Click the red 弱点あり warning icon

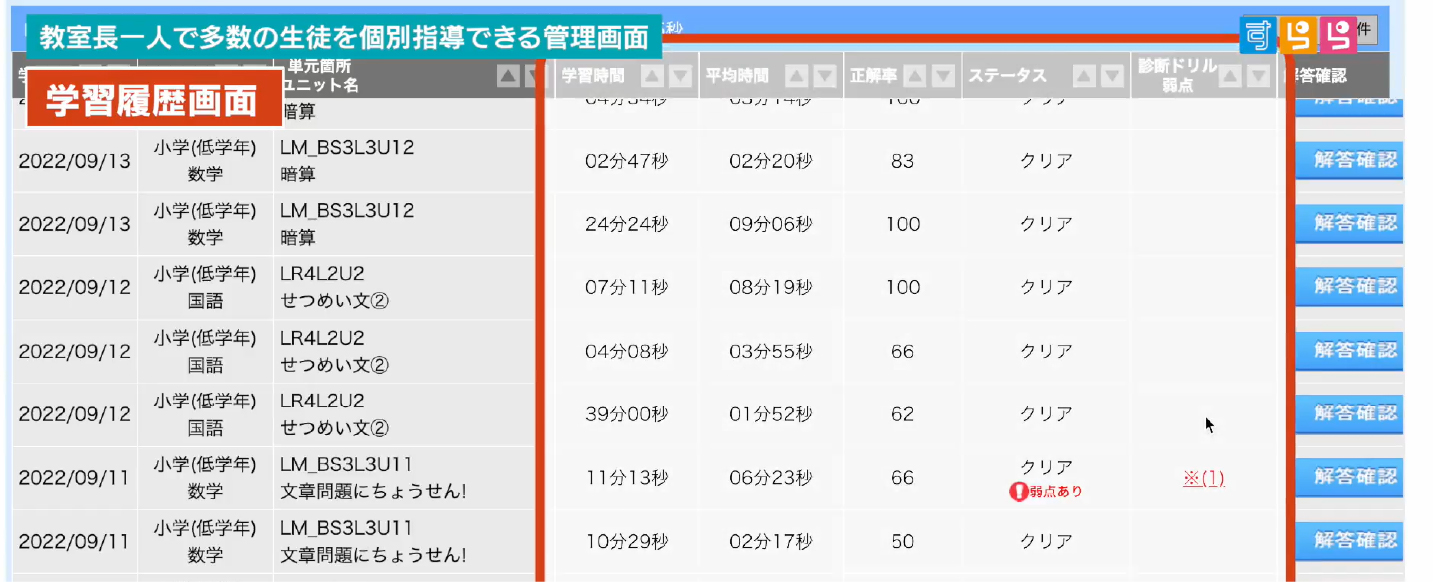coord(1018,491)
